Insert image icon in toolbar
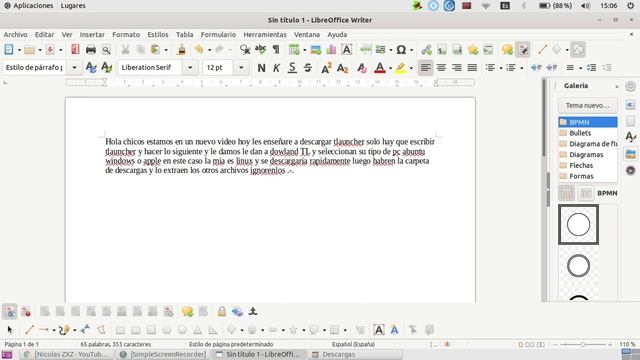The height and width of the screenshot is (360, 640). point(316,50)
